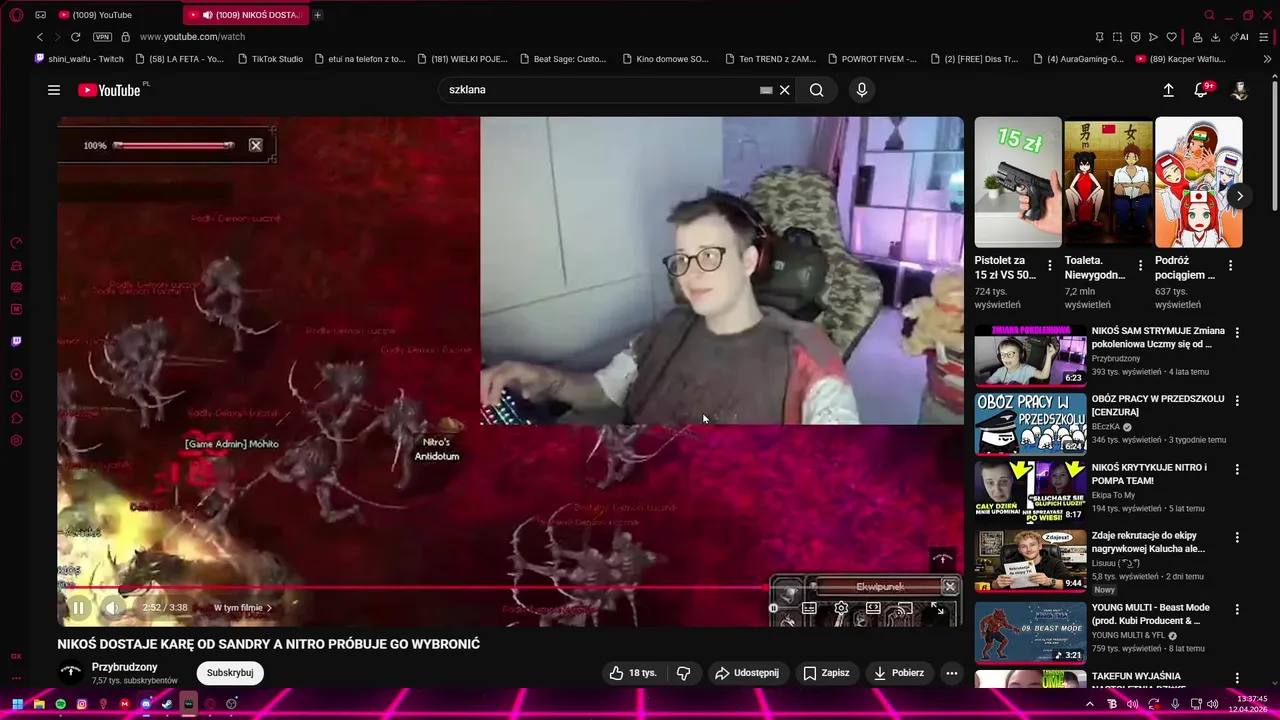Image resolution: width=1280 pixels, height=720 pixels.
Task: Open the YouTube upload/create icon
Action: [x=1168, y=90]
